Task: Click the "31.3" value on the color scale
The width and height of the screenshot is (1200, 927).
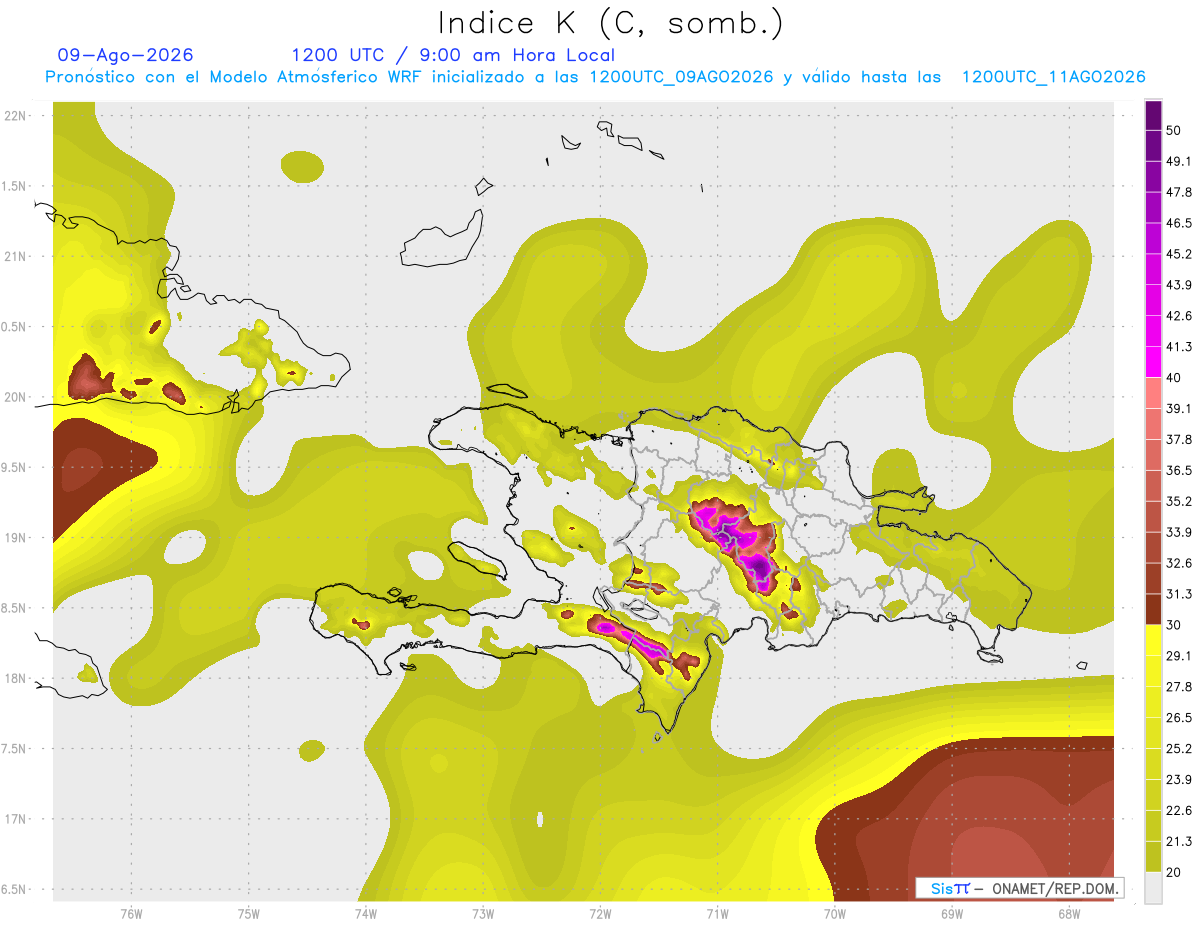Action: point(1179,594)
